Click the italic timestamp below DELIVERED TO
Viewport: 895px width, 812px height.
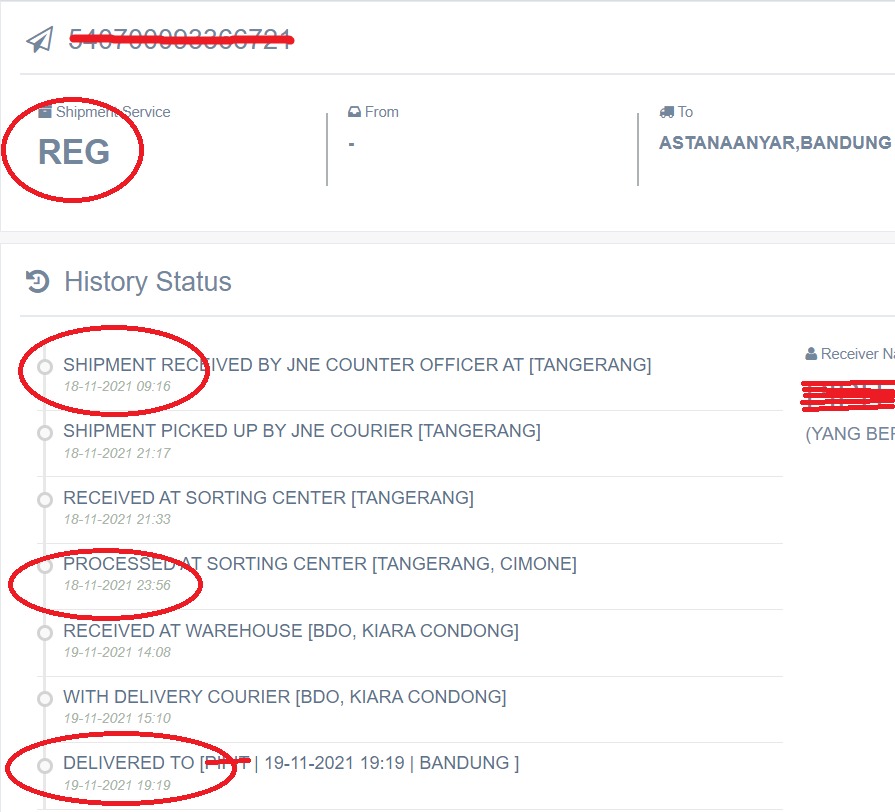[x=117, y=785]
